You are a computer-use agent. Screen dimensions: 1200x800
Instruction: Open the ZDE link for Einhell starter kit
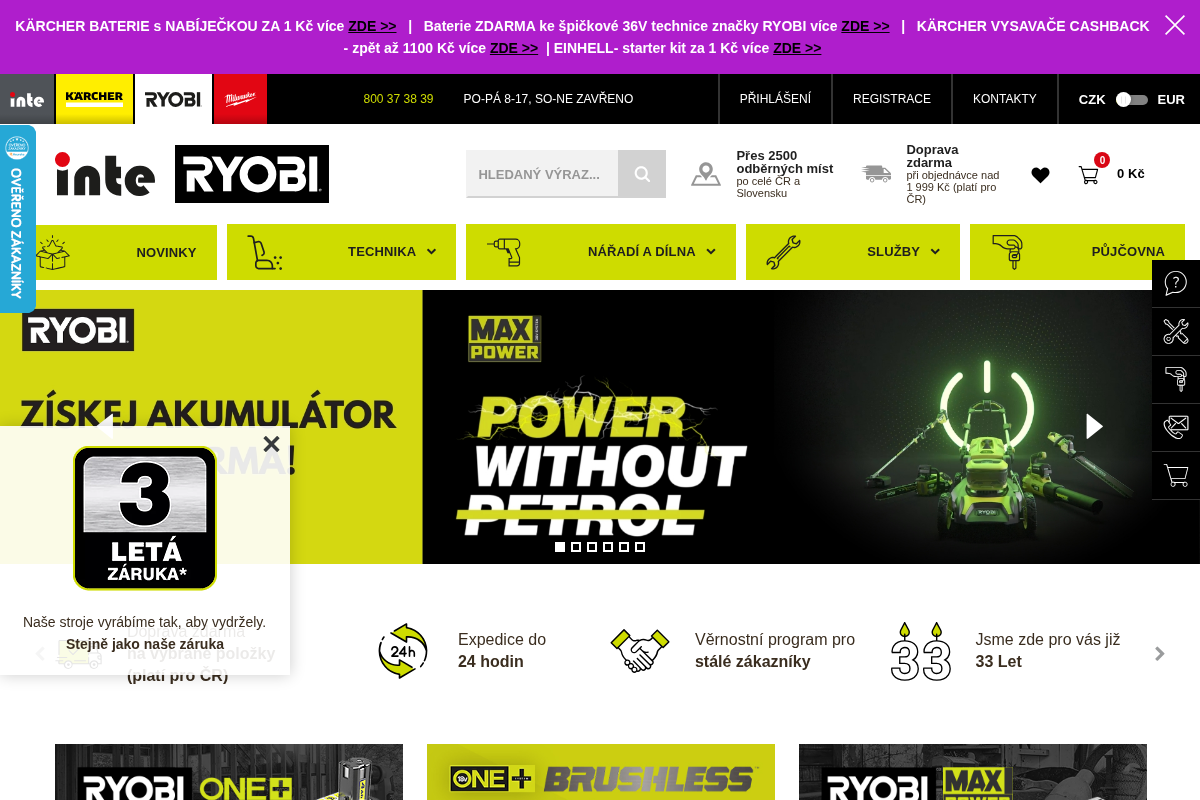(797, 48)
